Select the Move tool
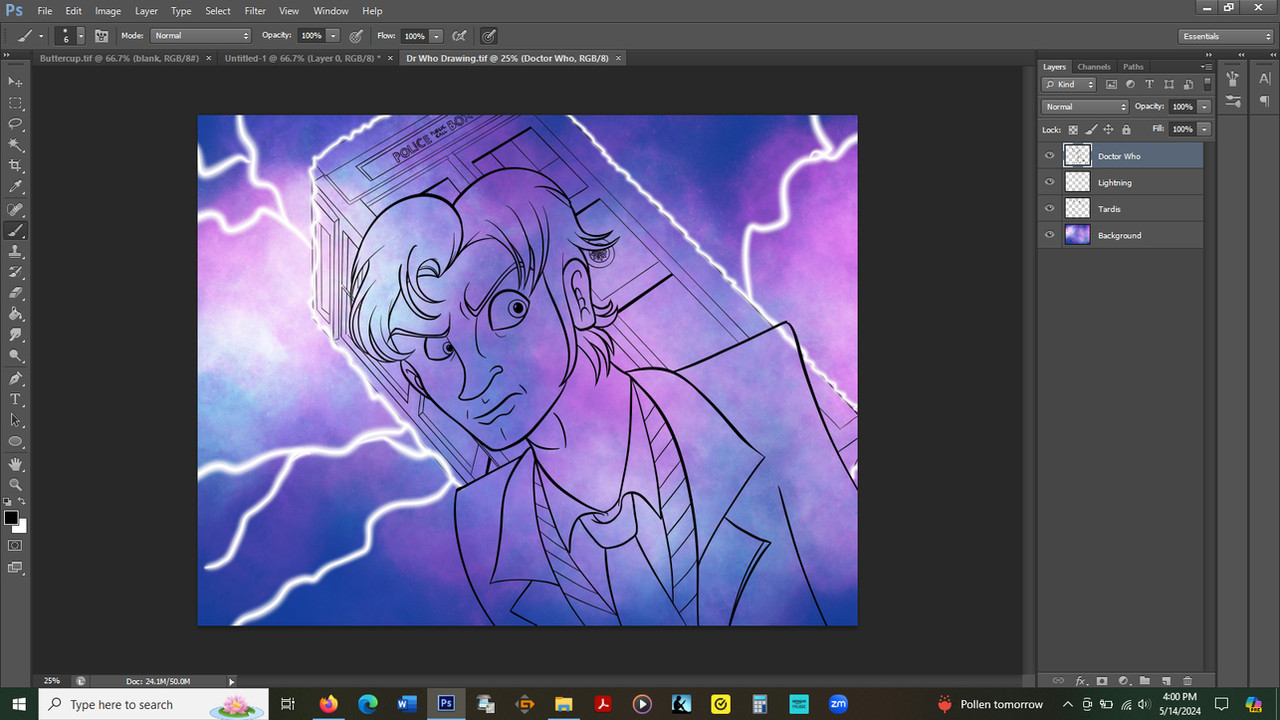Screen dimensions: 1280x720 click(x=15, y=81)
